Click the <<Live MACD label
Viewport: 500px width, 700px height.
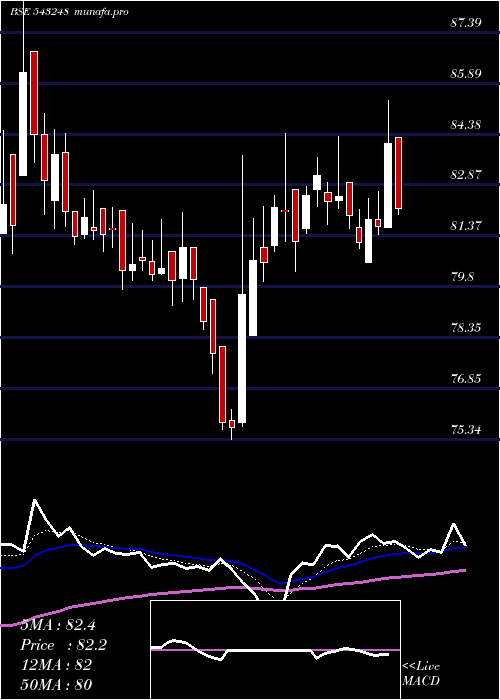click(421, 674)
